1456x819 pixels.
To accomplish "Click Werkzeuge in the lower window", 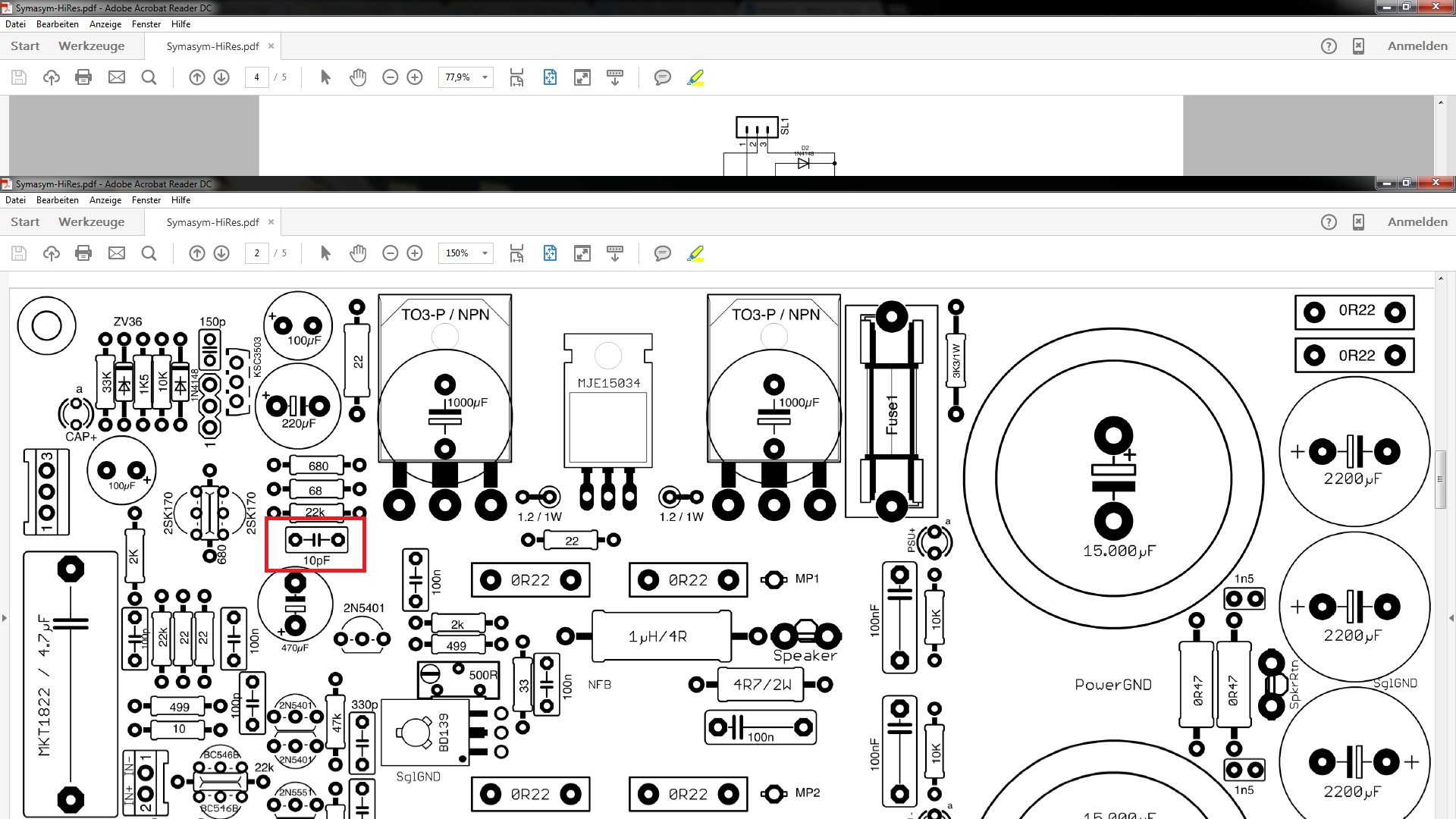I will click(x=92, y=222).
